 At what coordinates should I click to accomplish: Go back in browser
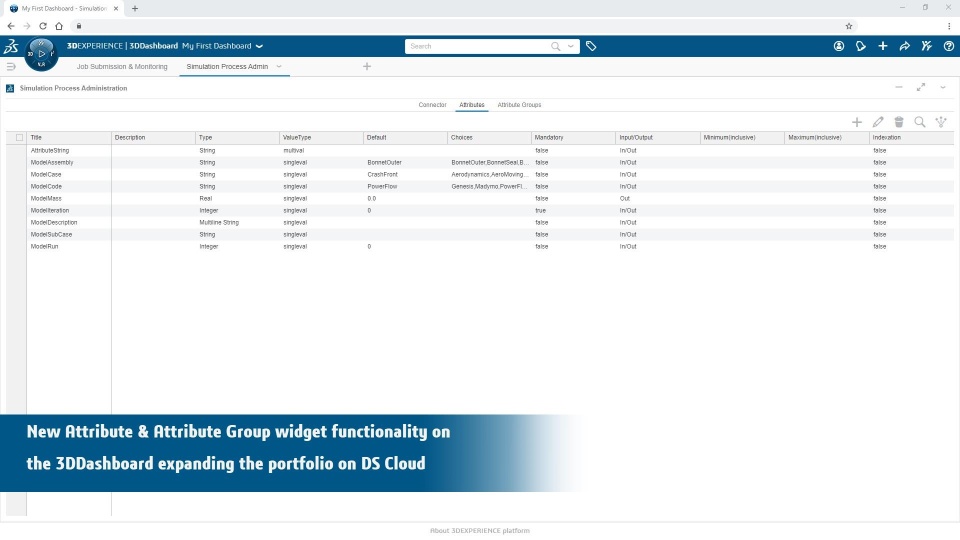click(x=11, y=26)
